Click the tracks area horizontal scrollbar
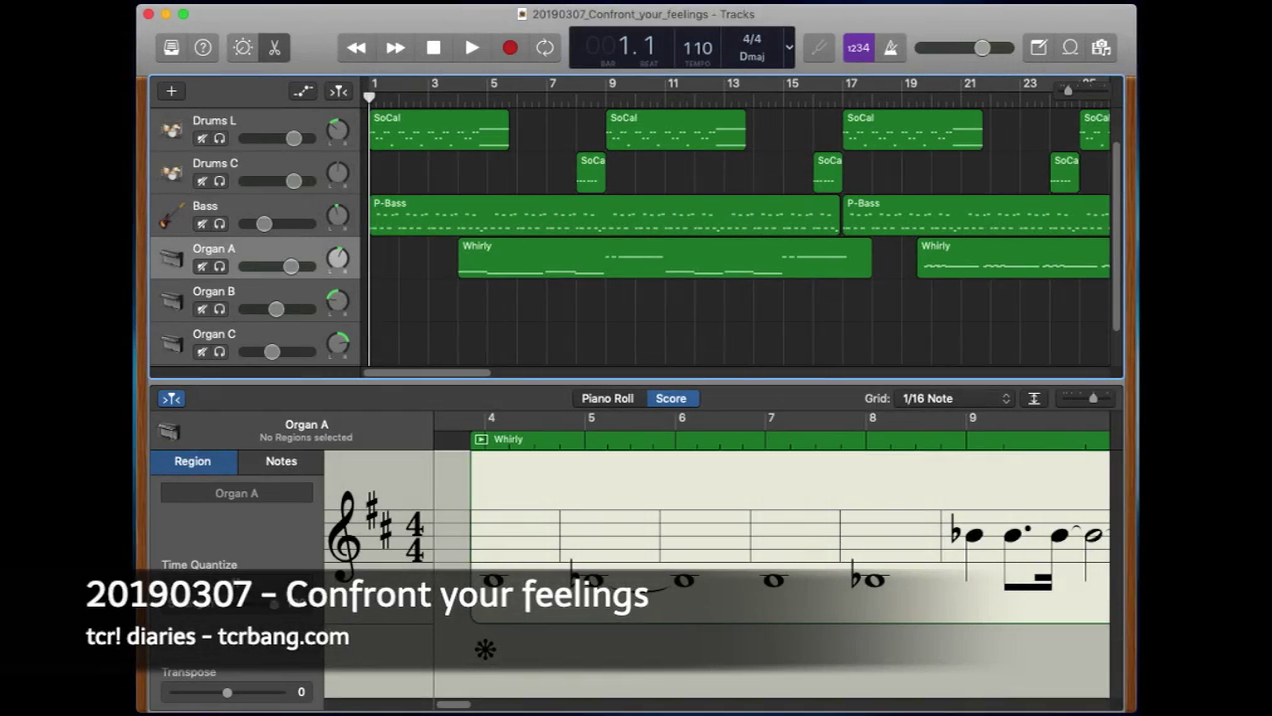Viewport: 1272px width, 716px height. coord(427,373)
